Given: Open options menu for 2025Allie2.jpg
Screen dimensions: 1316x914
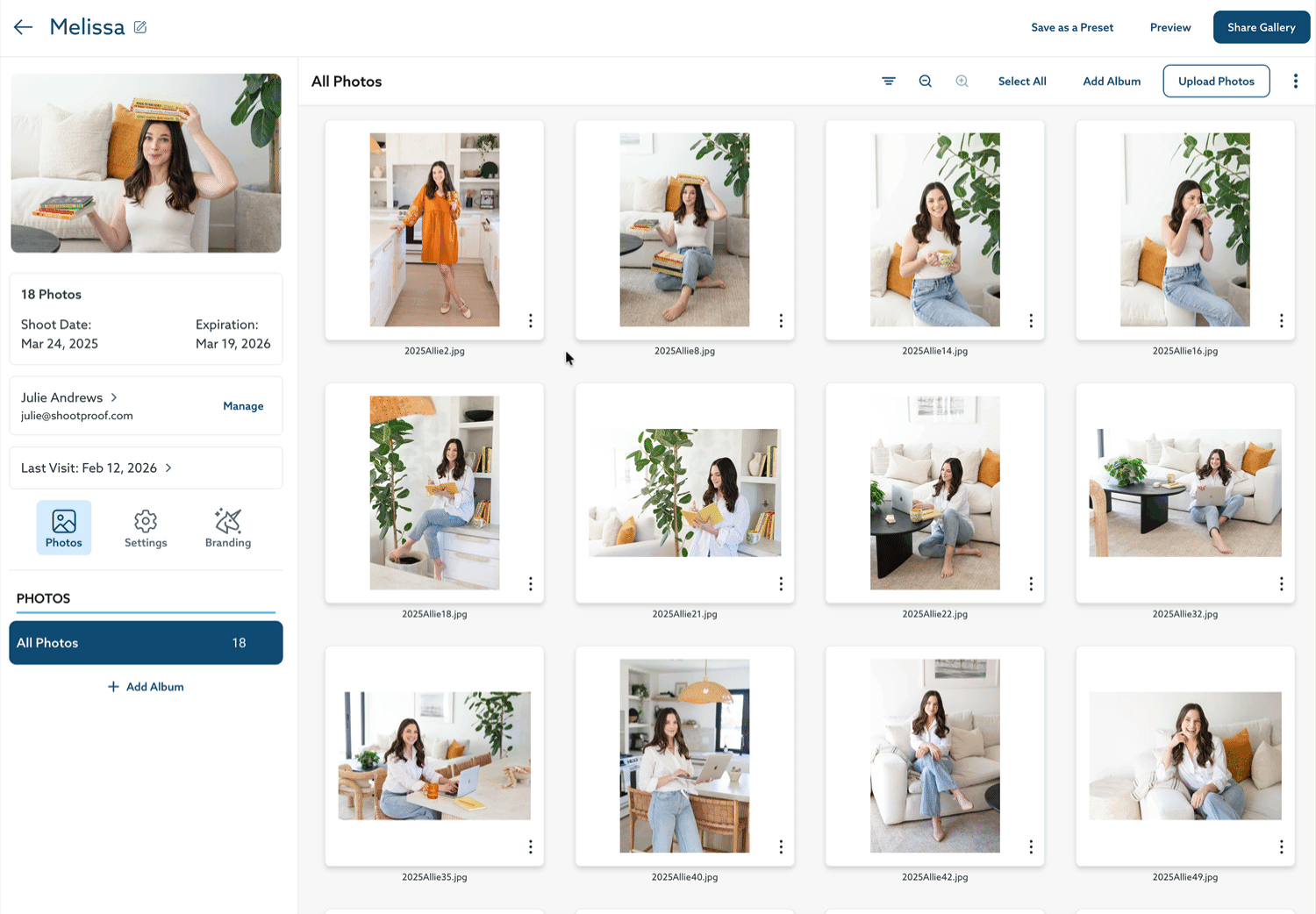Looking at the screenshot, I should [x=531, y=321].
